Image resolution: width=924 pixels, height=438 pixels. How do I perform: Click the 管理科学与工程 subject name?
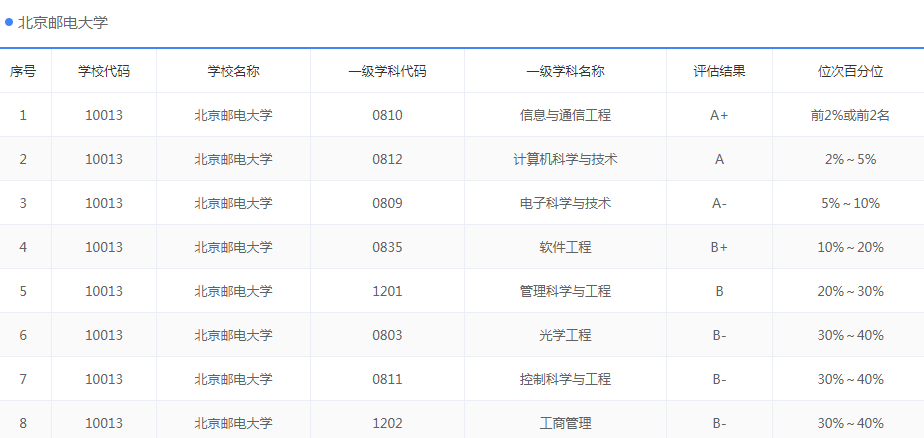coord(565,291)
